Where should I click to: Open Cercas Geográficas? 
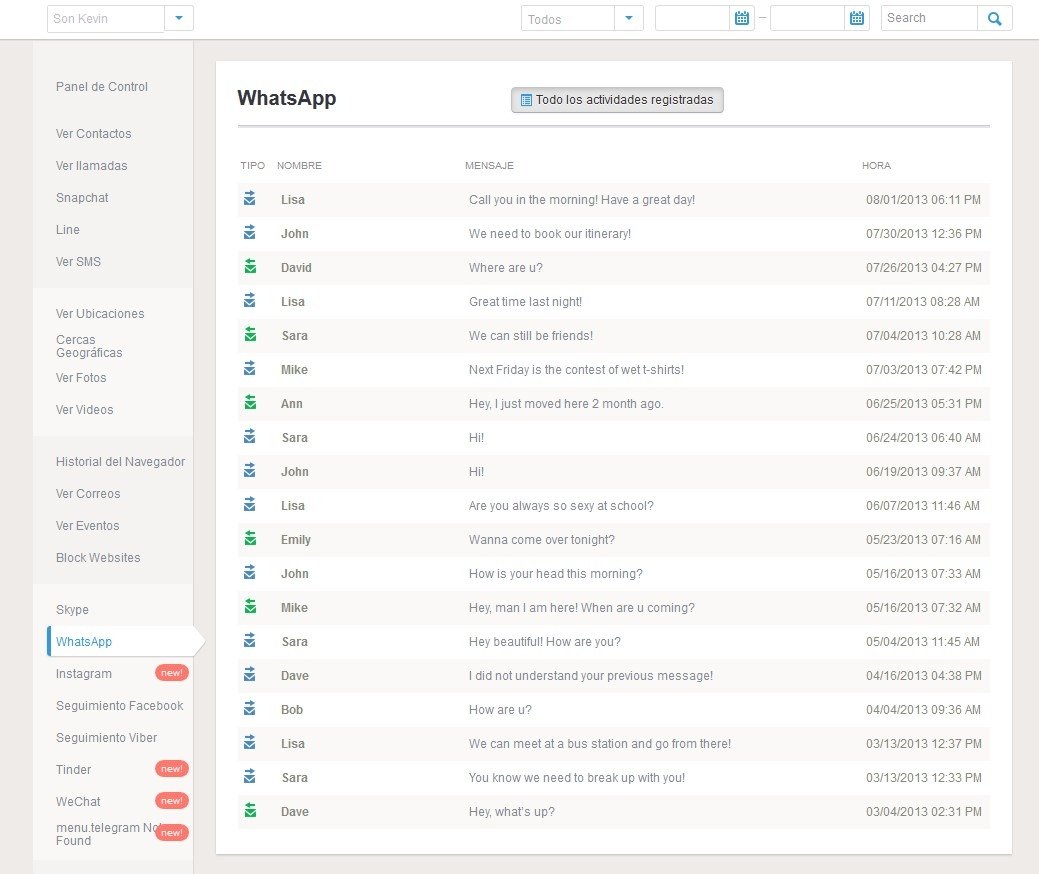89,346
